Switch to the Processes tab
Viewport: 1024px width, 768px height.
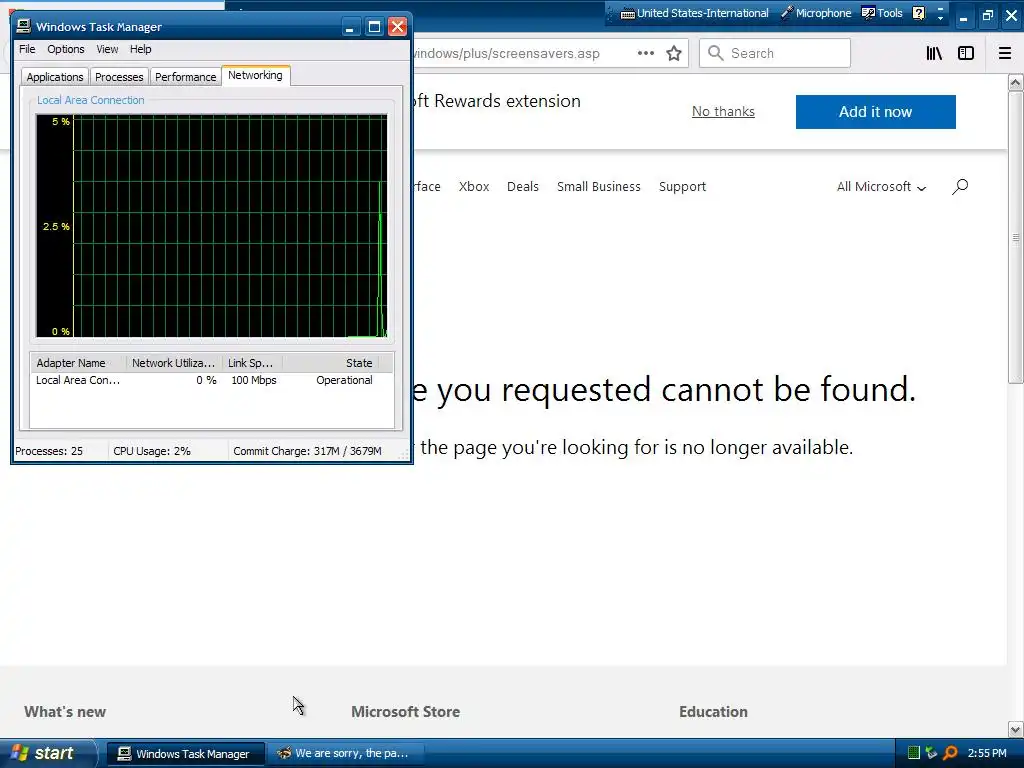(119, 76)
